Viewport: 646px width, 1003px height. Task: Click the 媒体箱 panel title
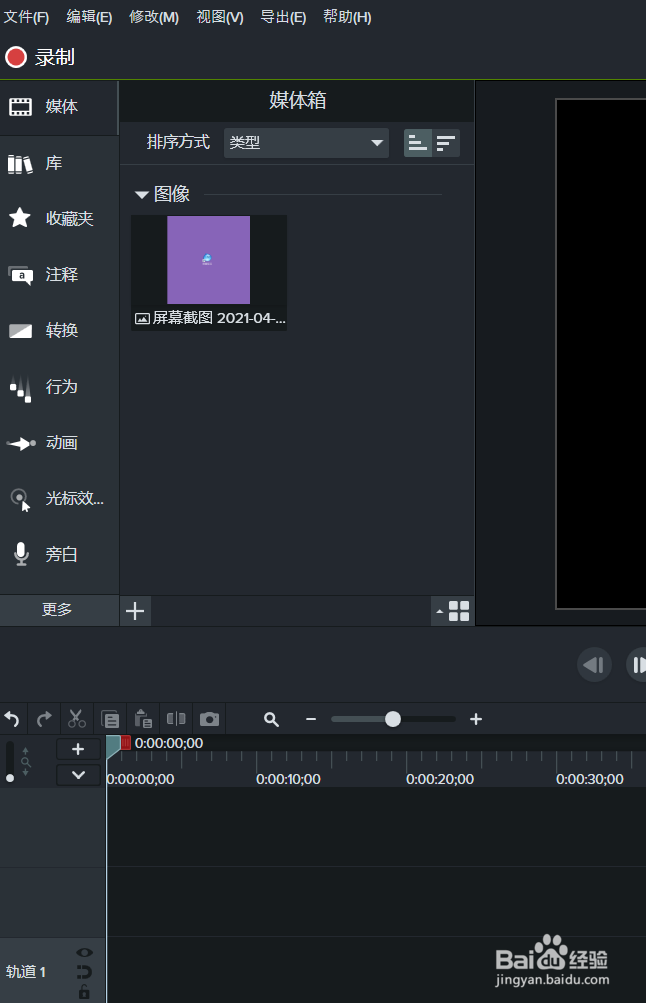click(x=297, y=100)
